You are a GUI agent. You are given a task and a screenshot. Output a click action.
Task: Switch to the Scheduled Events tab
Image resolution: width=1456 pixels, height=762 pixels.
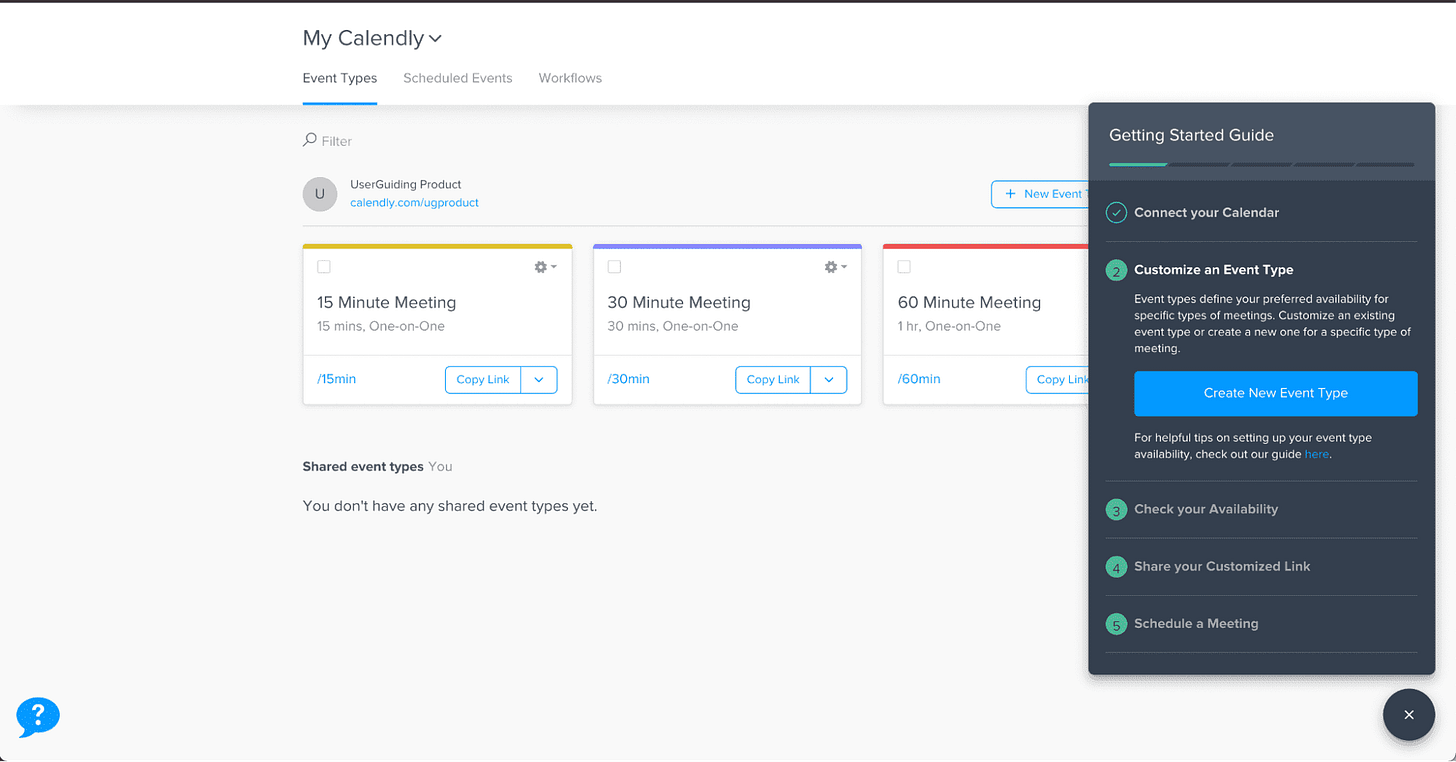pos(457,78)
